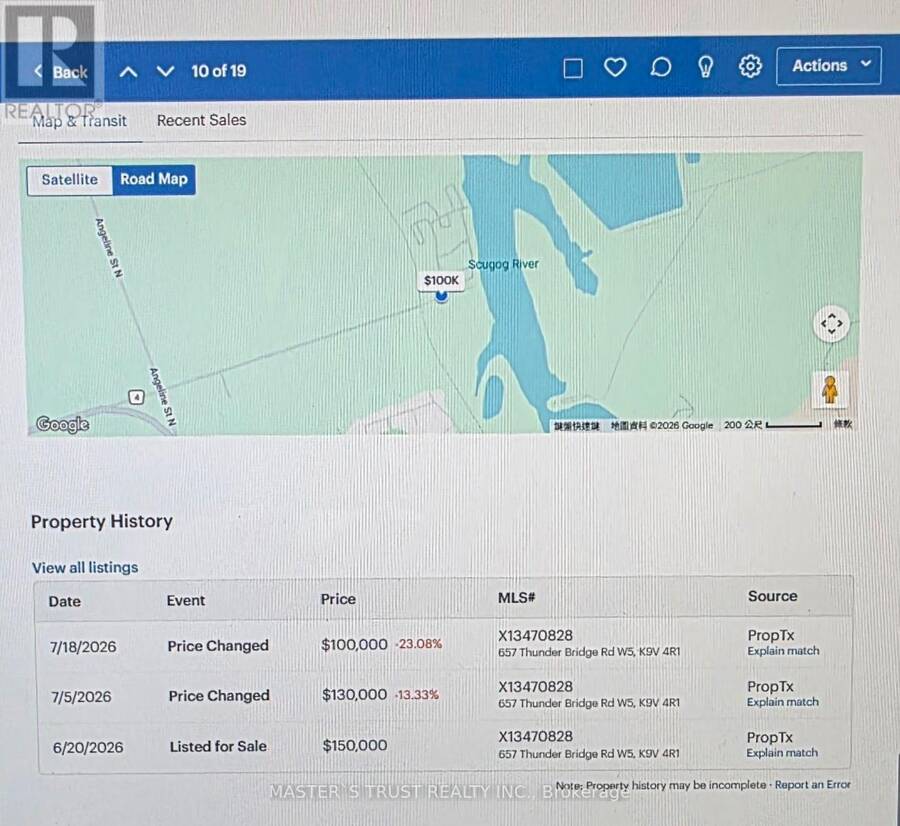This screenshot has width=900, height=826.
Task: Click the Listed for Sale event cell
Action: pos(218,746)
